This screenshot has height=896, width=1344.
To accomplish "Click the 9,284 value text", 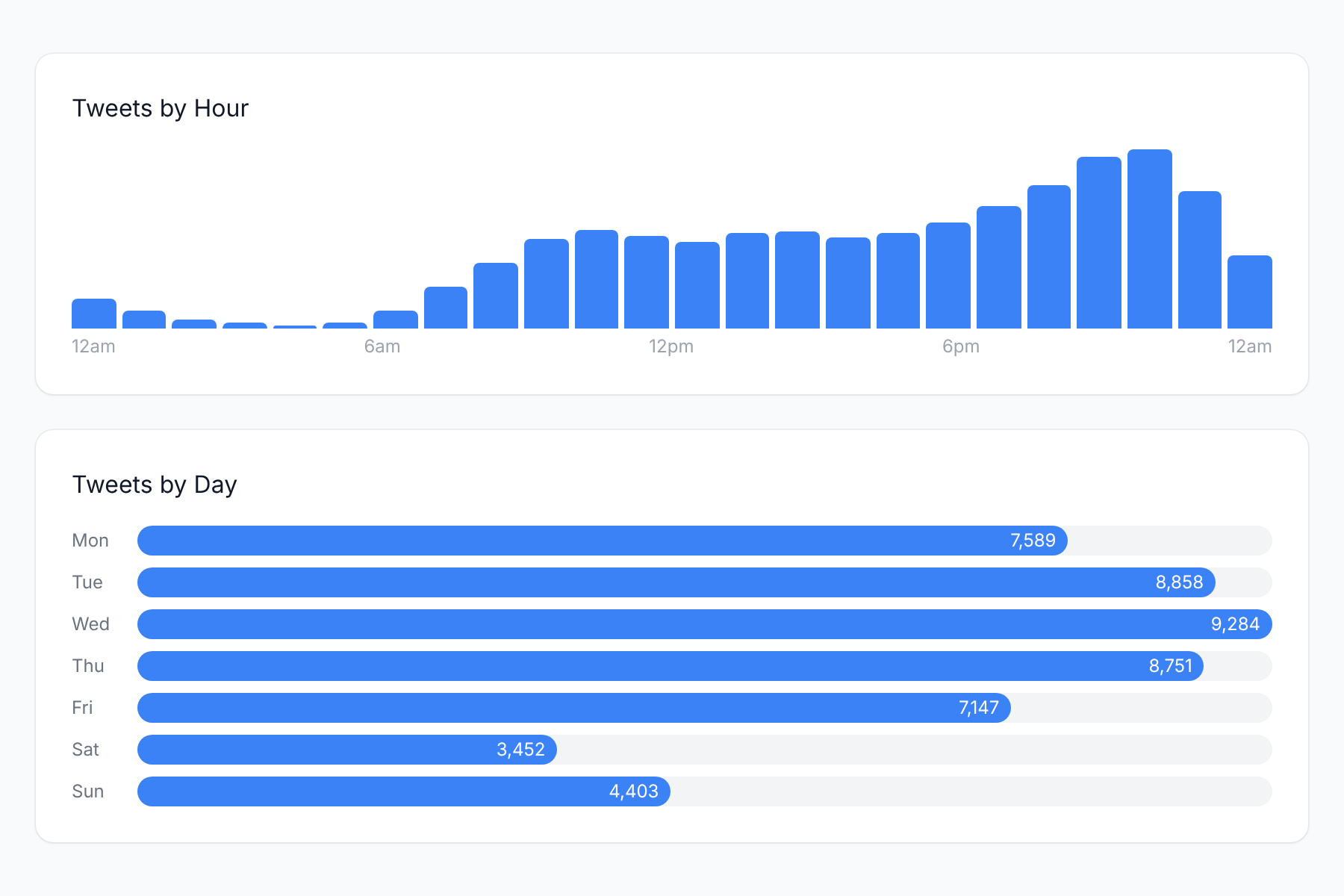I will click(x=1235, y=624).
